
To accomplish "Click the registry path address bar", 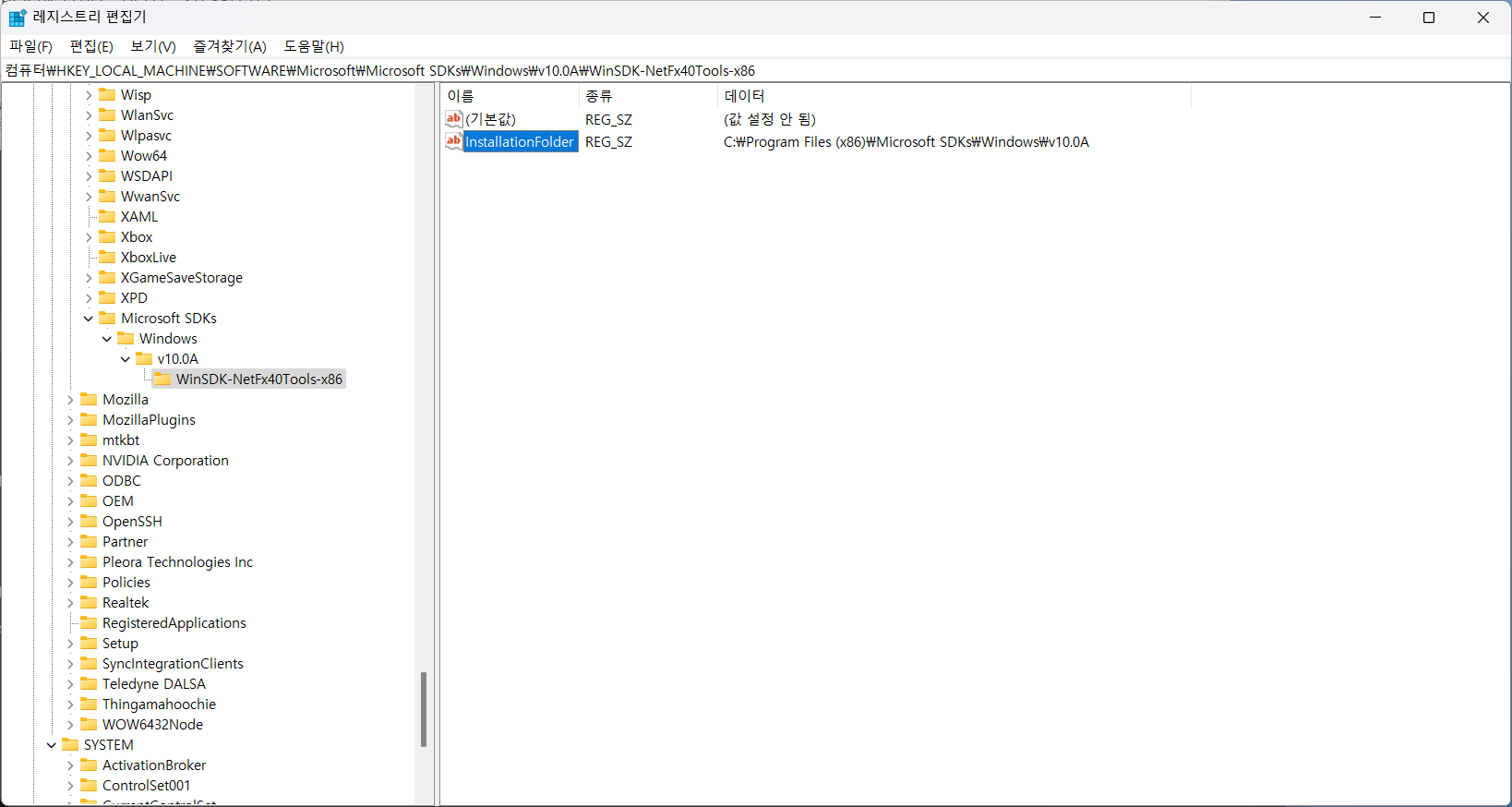I will coord(756,70).
